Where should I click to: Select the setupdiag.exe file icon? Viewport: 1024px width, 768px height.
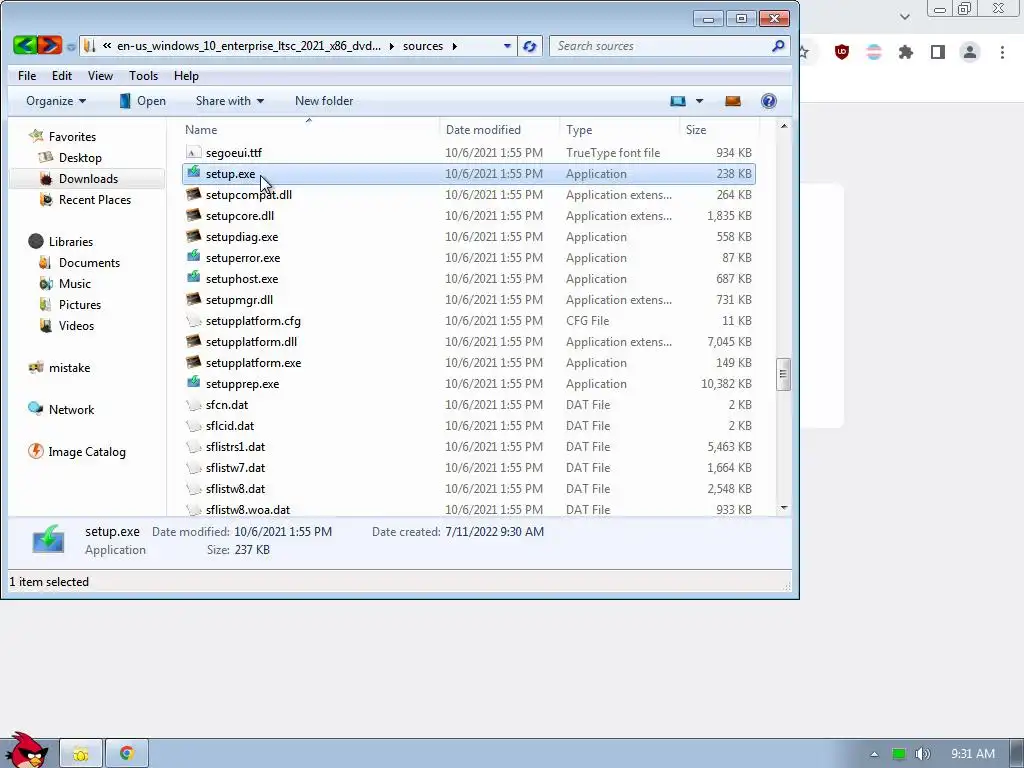(193, 236)
